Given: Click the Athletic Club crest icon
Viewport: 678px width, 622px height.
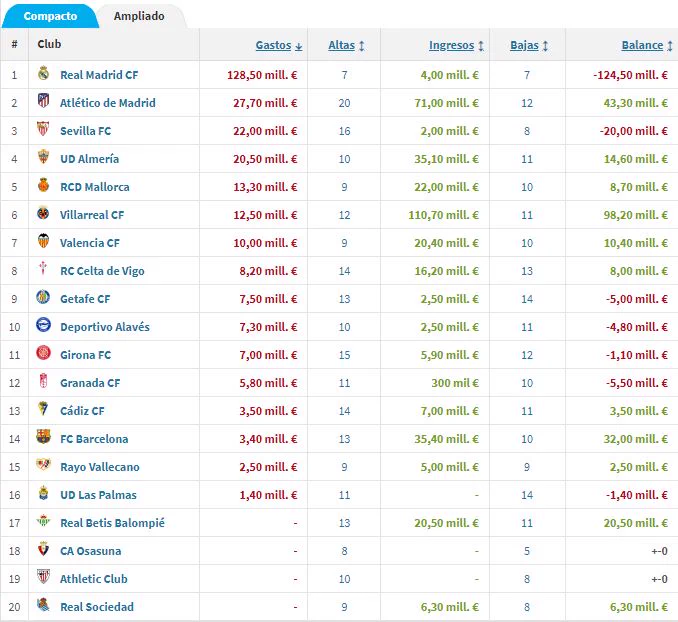Looking at the screenshot, I should 43,576.
